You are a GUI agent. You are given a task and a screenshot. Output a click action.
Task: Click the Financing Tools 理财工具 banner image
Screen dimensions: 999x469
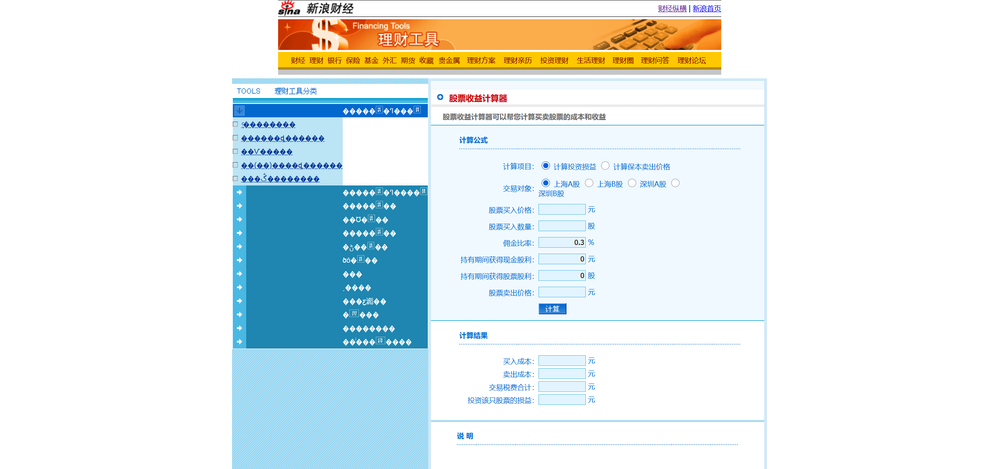click(x=500, y=34)
